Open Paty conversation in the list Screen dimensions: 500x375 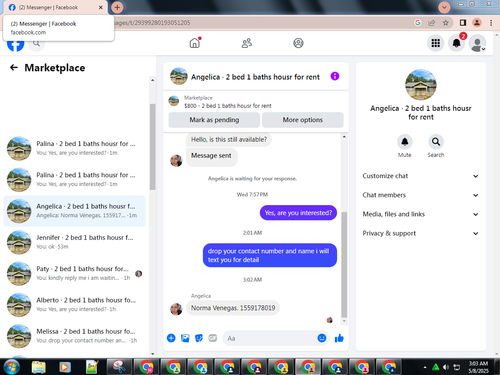coord(75,273)
